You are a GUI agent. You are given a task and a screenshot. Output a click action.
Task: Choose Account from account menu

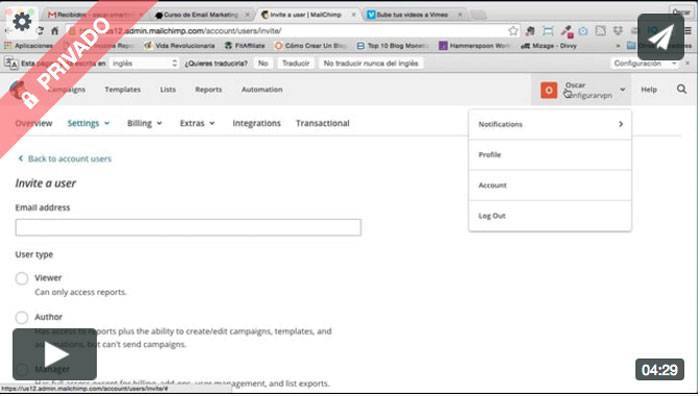click(x=550, y=185)
